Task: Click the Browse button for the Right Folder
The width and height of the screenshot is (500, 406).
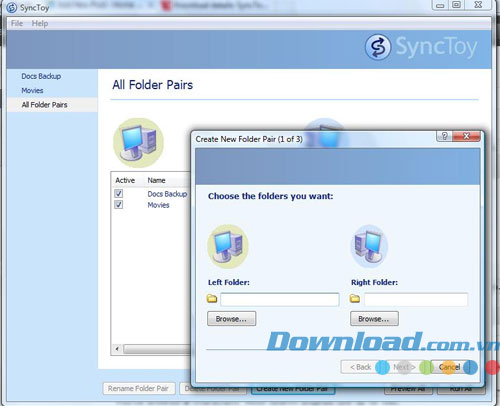Action: tap(374, 319)
